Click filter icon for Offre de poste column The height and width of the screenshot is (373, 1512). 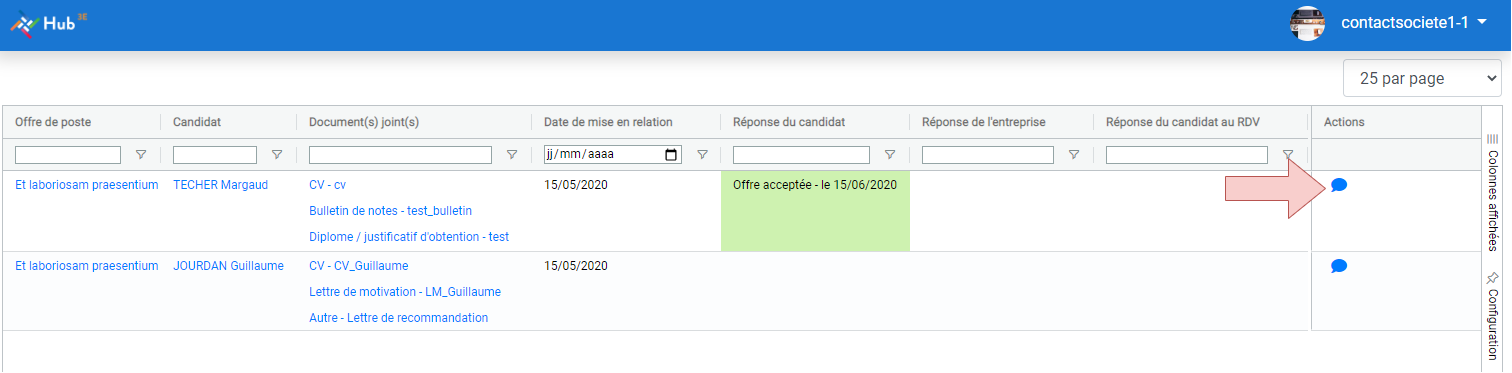point(140,155)
